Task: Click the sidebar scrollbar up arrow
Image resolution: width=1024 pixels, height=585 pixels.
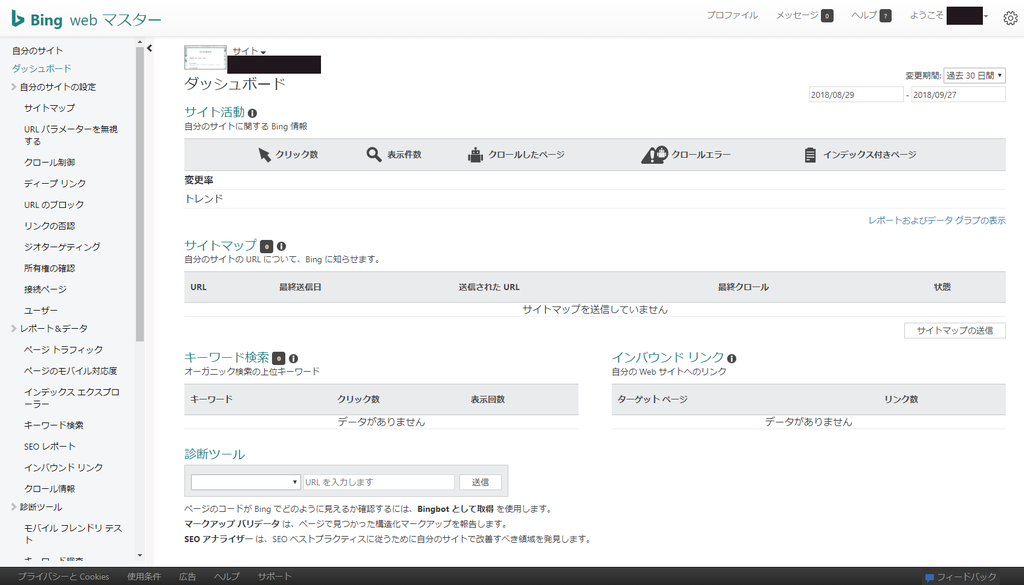Action: (139, 42)
